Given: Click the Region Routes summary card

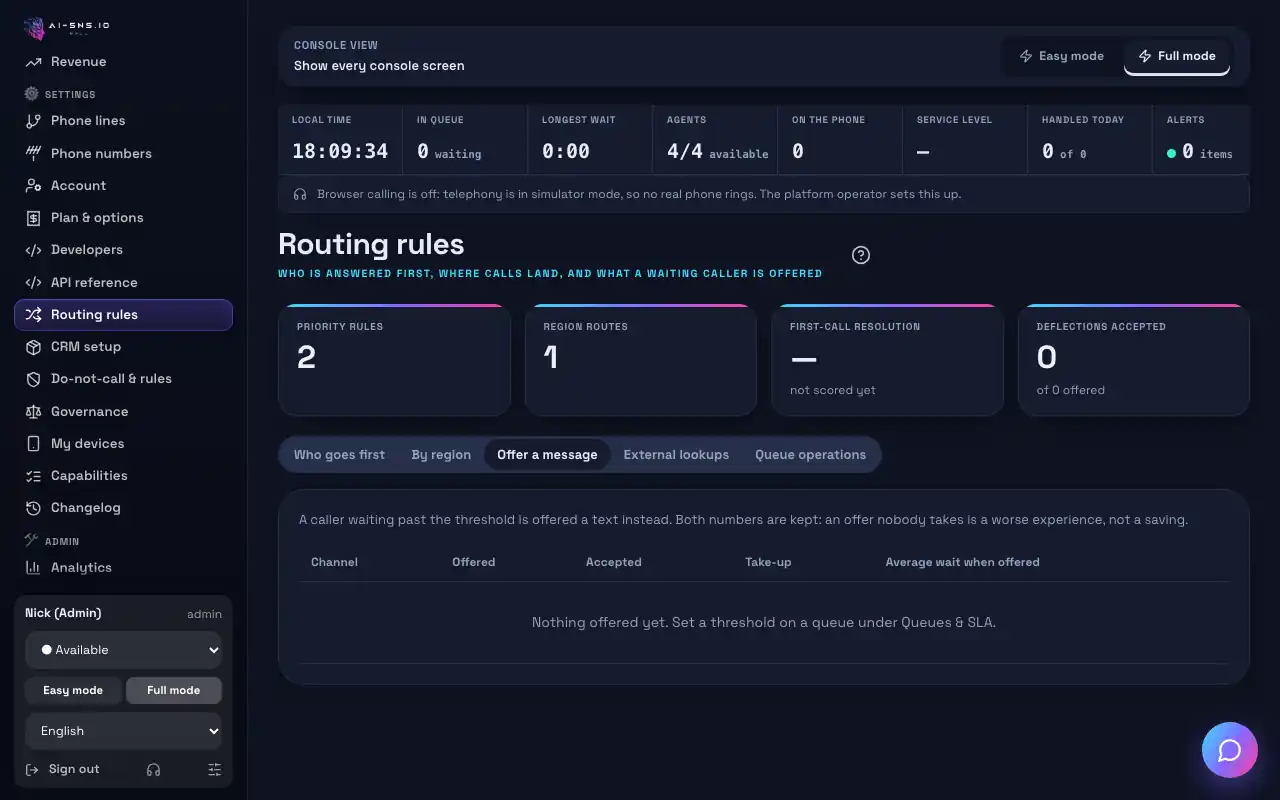Looking at the screenshot, I should [x=641, y=360].
